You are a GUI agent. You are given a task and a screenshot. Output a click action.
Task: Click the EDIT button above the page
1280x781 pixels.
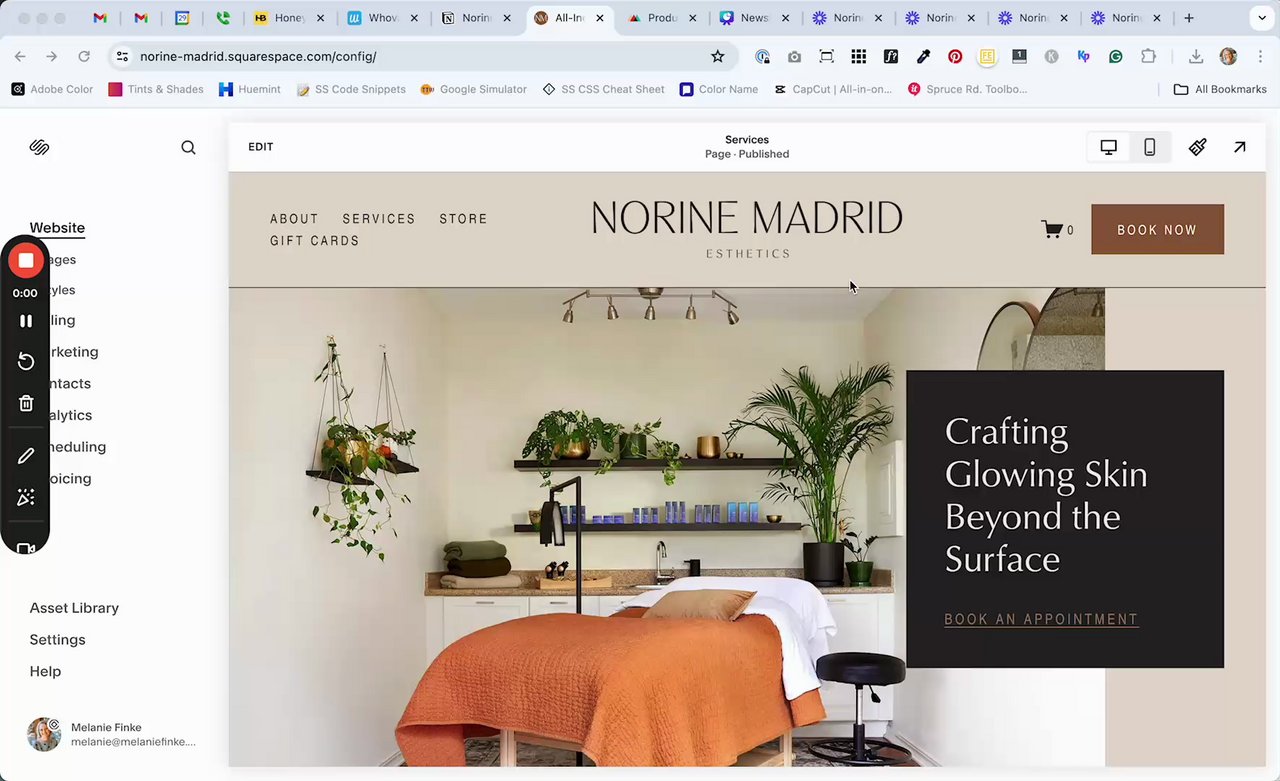pos(261,147)
